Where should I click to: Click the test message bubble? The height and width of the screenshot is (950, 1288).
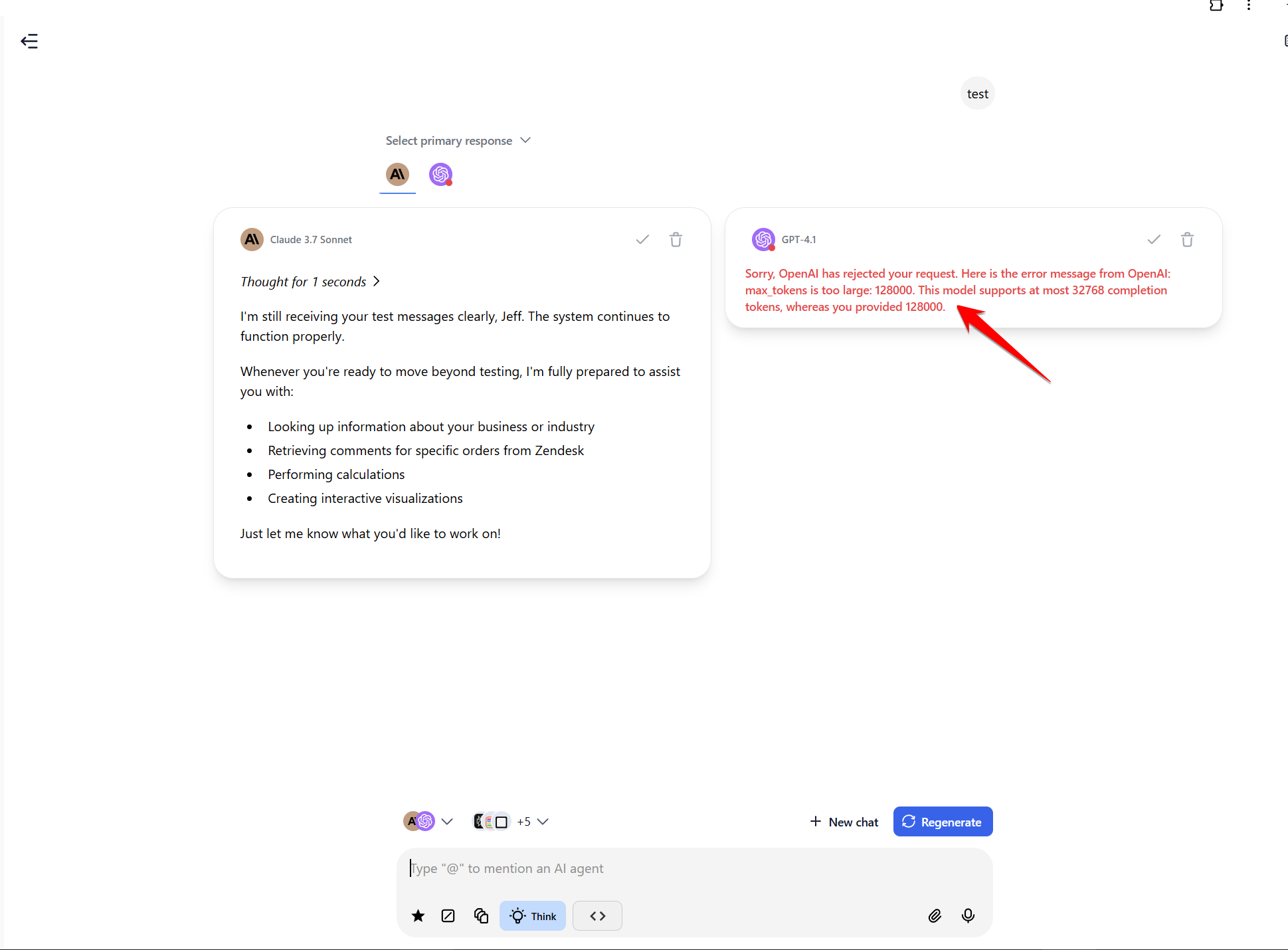point(977,94)
